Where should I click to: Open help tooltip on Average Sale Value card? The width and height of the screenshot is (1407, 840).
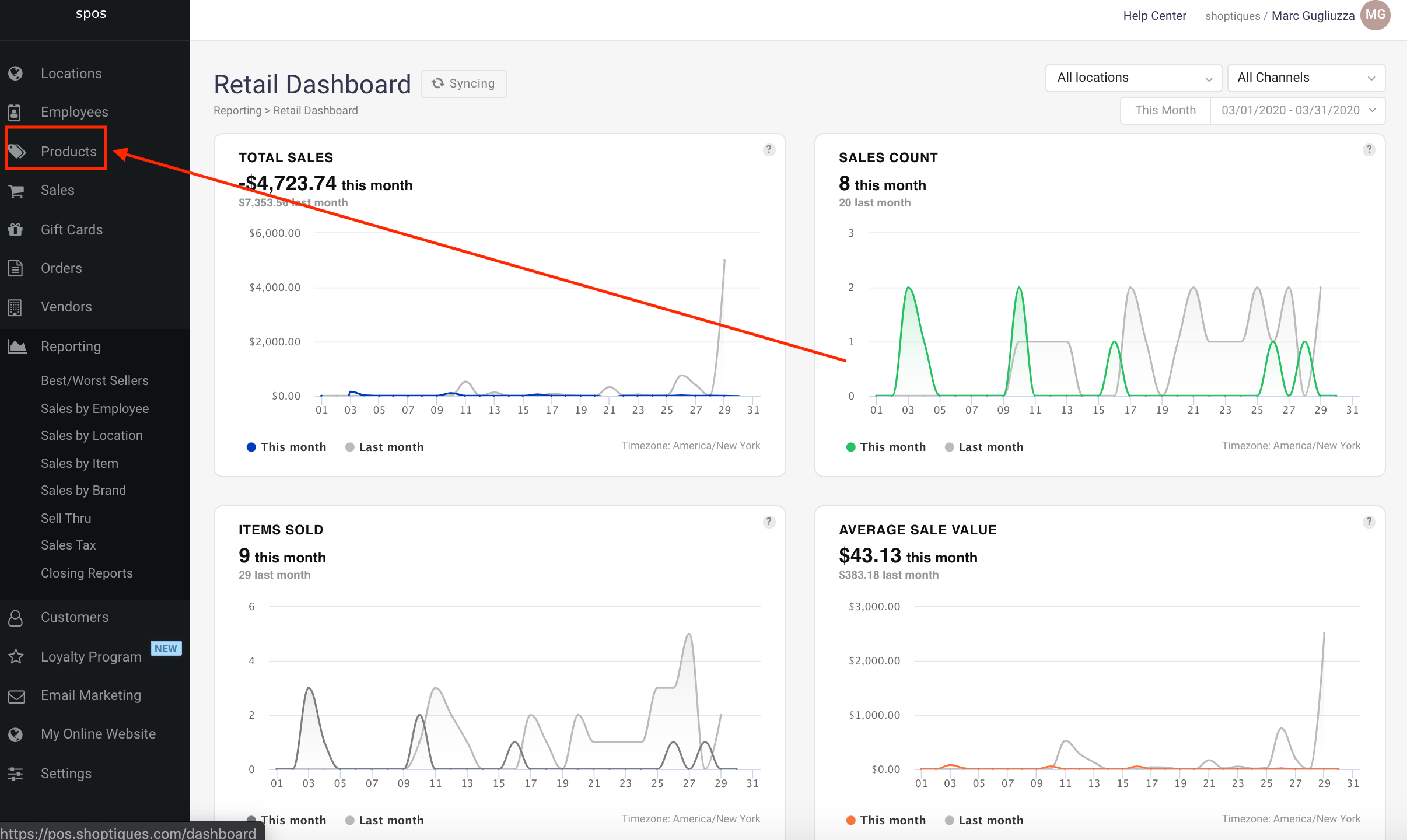(x=1368, y=522)
